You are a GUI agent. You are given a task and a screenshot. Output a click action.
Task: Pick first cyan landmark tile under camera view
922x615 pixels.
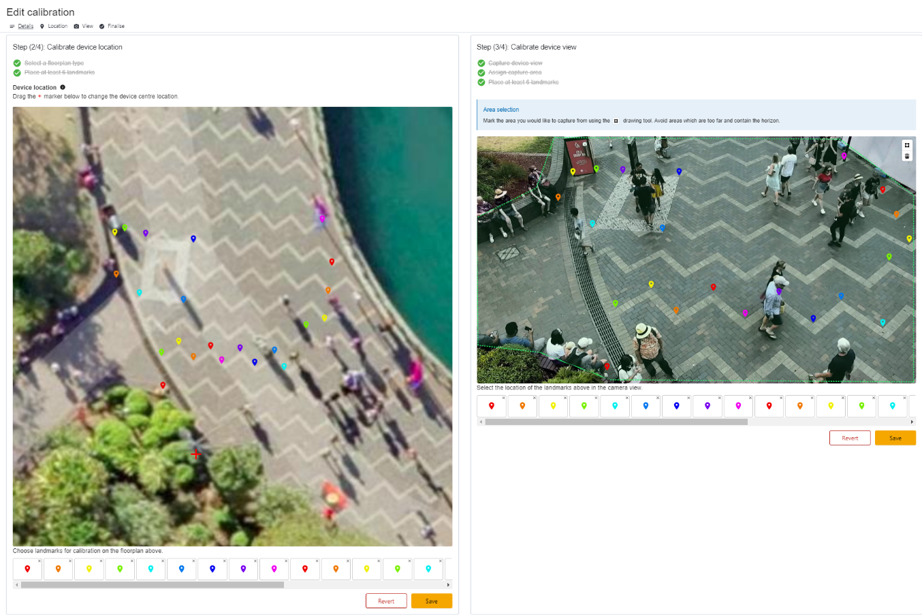pyautogui.click(x=614, y=406)
